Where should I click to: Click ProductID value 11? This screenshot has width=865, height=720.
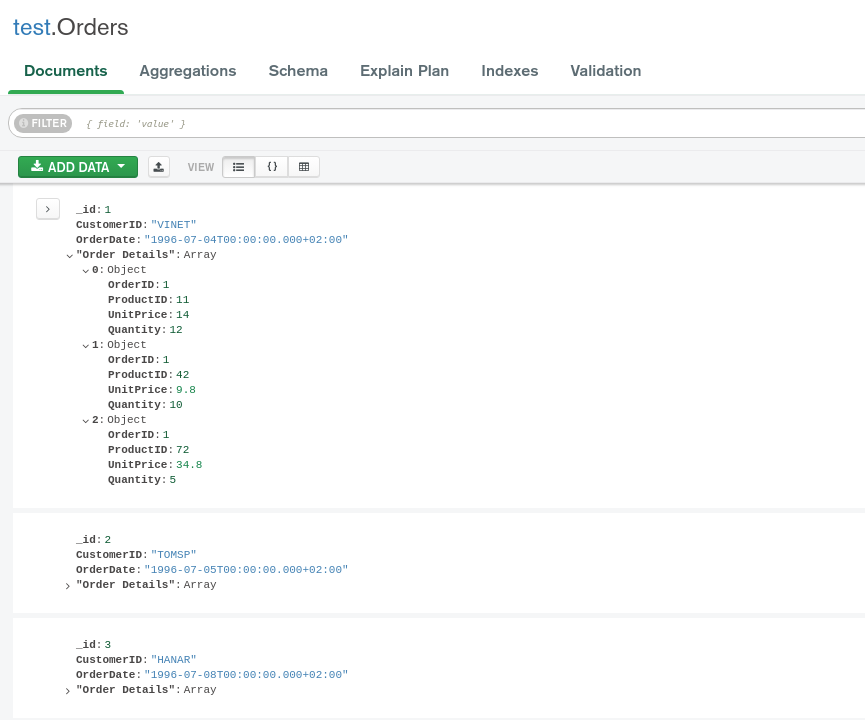click(183, 300)
